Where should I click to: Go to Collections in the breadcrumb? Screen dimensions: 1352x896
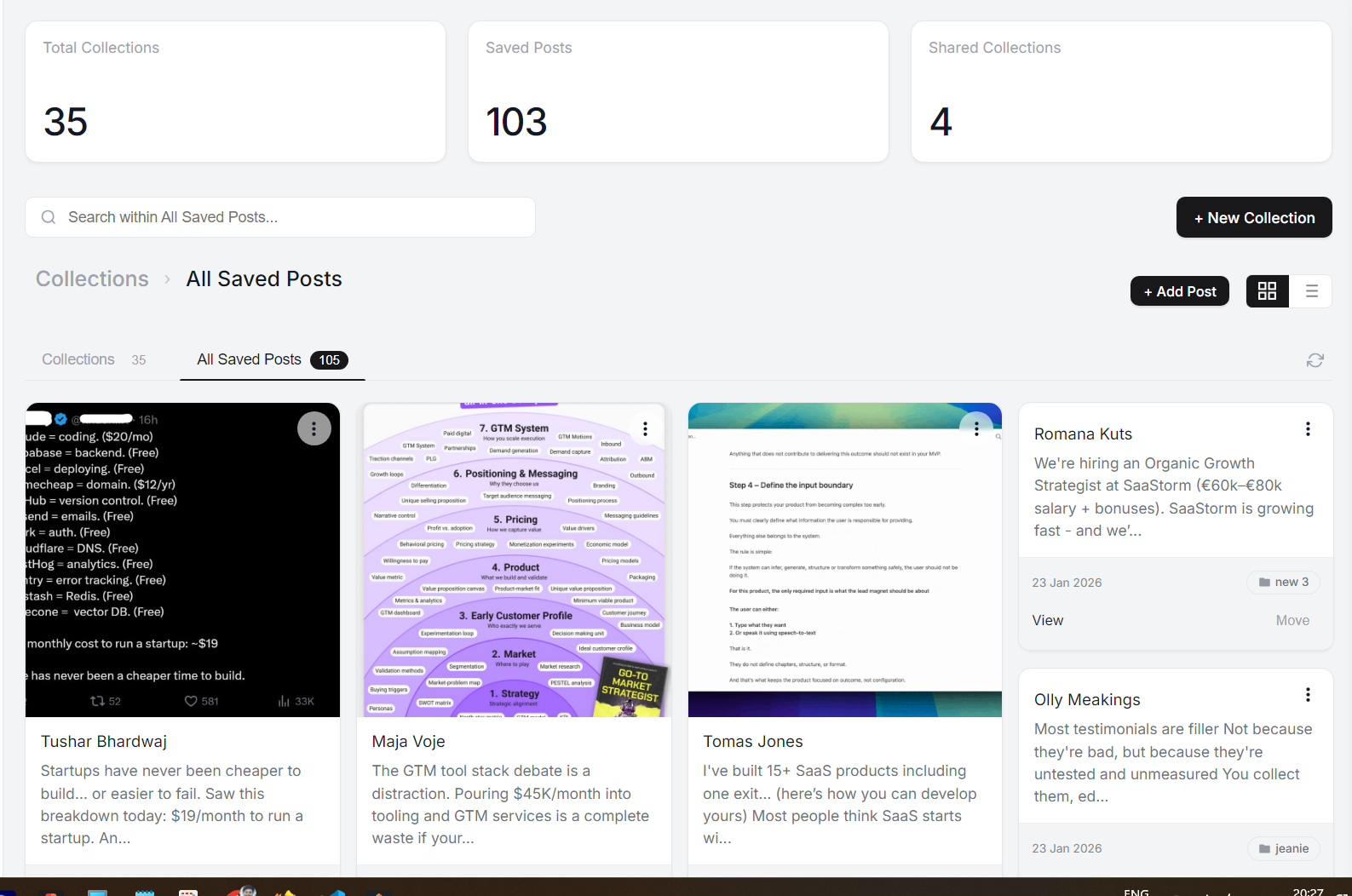click(92, 279)
